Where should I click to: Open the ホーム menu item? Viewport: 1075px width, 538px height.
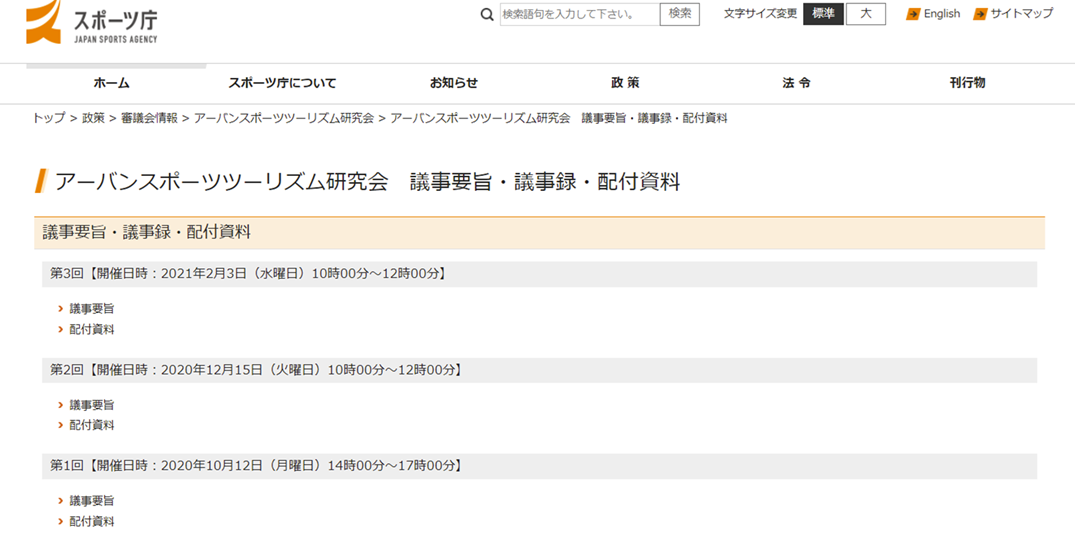(x=112, y=83)
